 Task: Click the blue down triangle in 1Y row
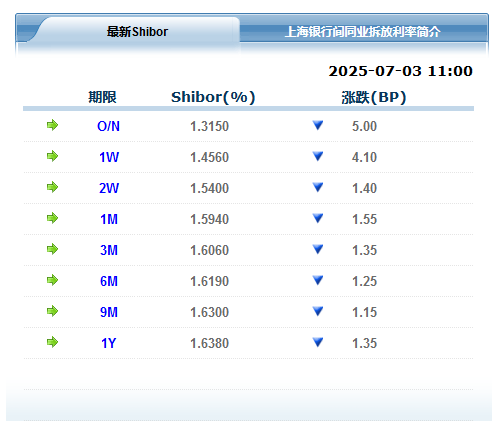[x=318, y=342]
